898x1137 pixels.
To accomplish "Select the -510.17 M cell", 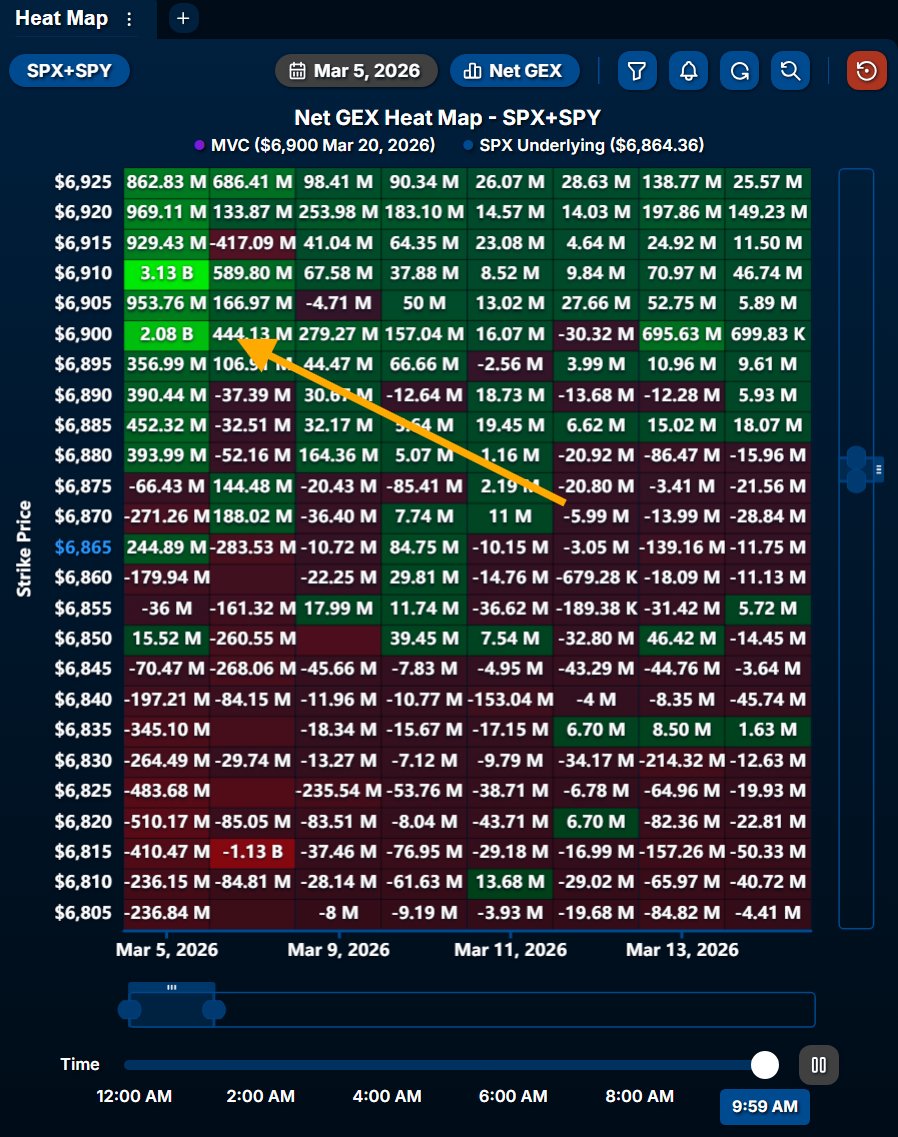I will (x=166, y=821).
